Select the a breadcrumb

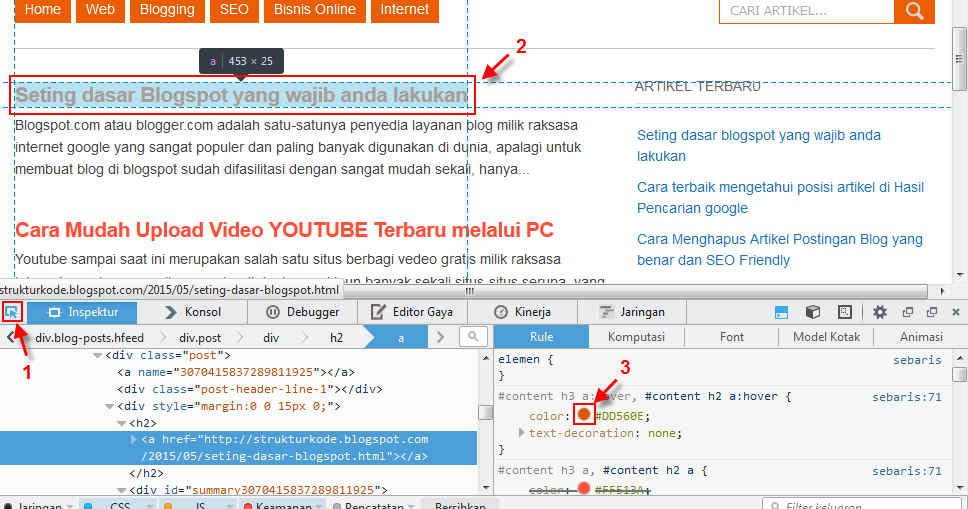tap(401, 338)
